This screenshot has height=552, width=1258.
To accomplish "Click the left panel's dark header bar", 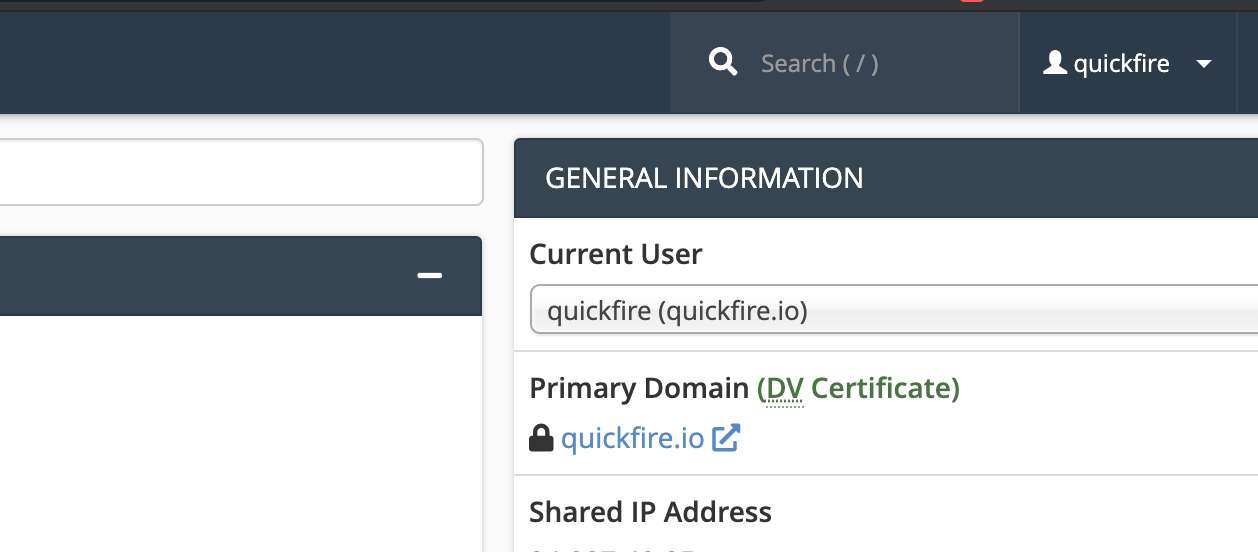I will [x=200, y=276].
